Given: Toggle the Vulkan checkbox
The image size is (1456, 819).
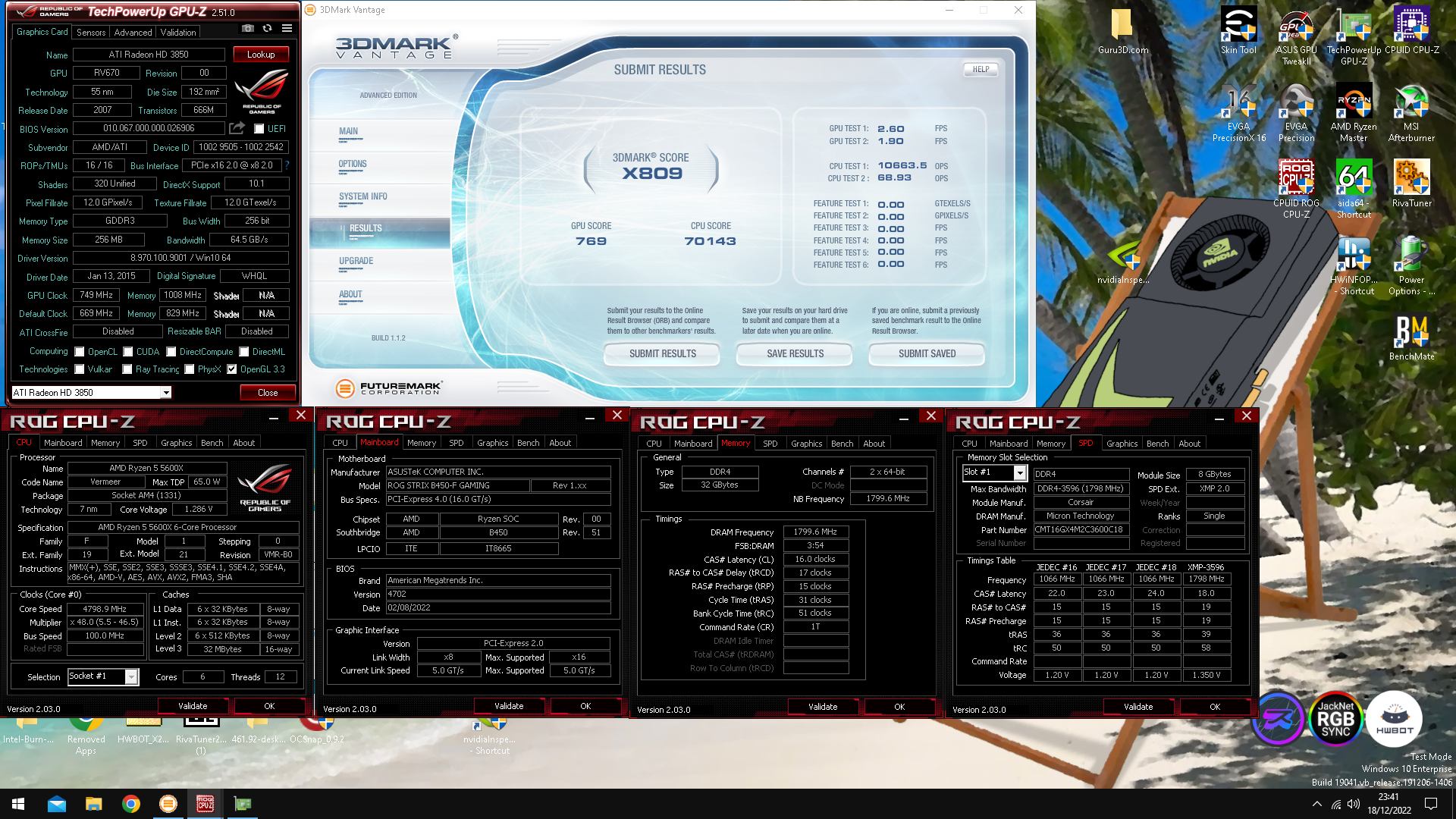Looking at the screenshot, I should click(x=79, y=369).
